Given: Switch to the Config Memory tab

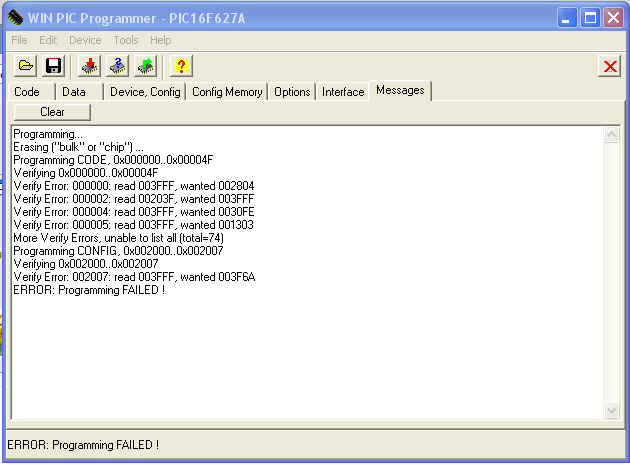Looking at the screenshot, I should point(227,92).
